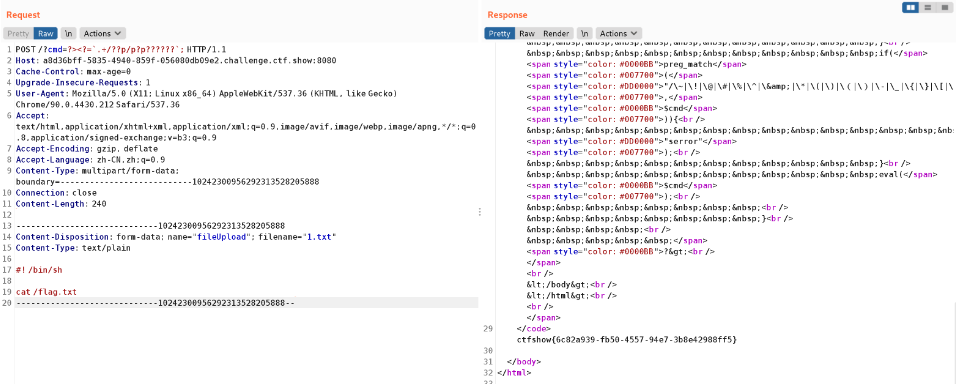Image resolution: width=956 pixels, height=384 pixels.
Task: Open the Actions dropdown in Response panel
Action: click(x=618, y=34)
